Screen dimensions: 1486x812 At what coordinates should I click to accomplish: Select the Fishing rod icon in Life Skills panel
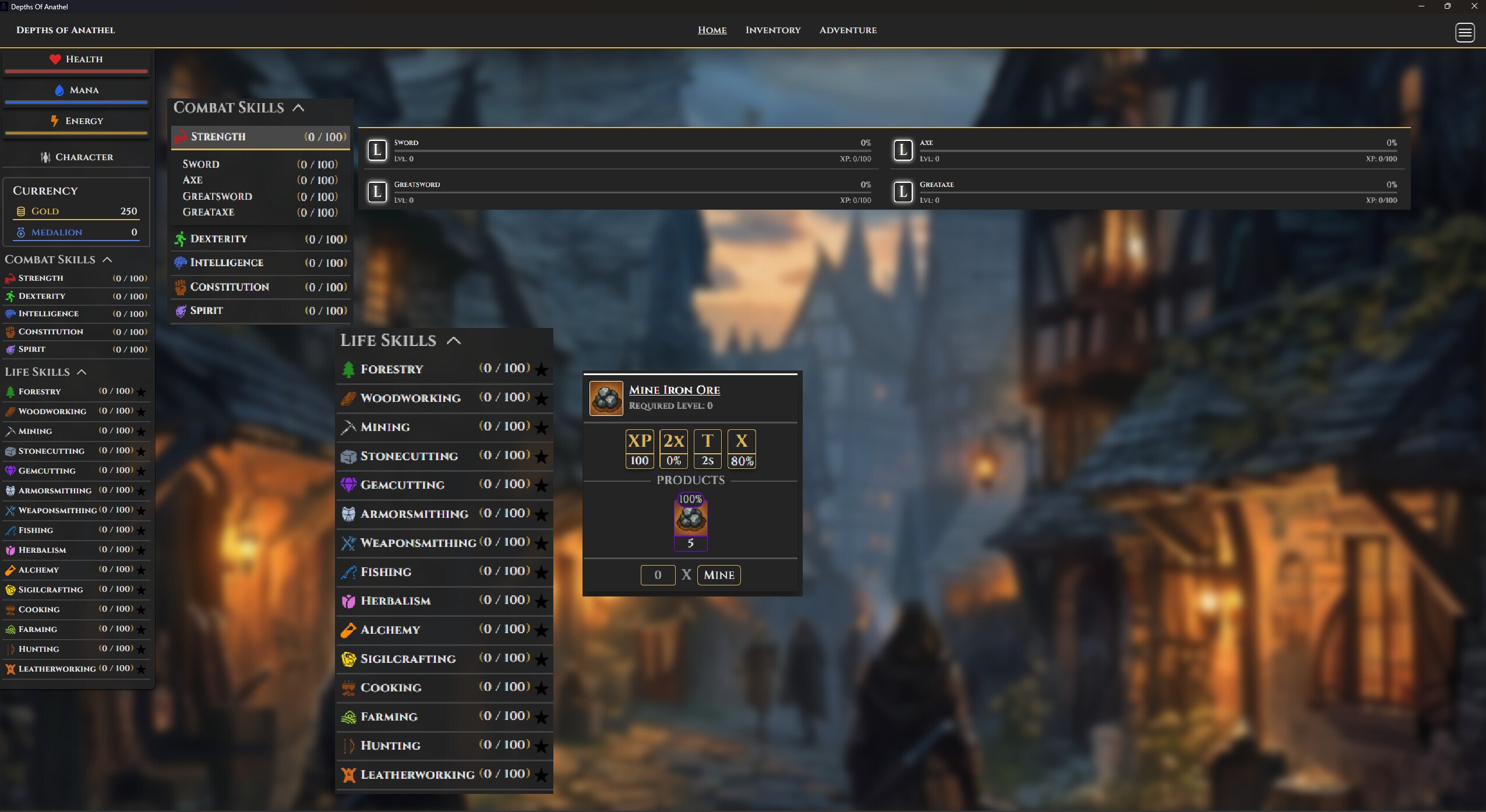(349, 571)
